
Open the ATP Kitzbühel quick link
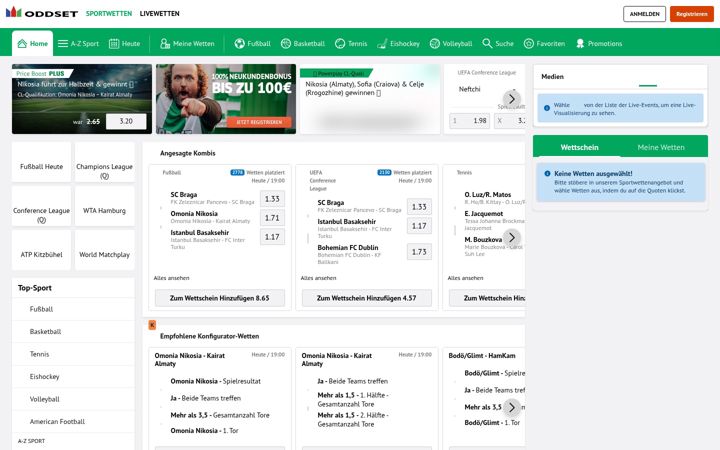41,250
